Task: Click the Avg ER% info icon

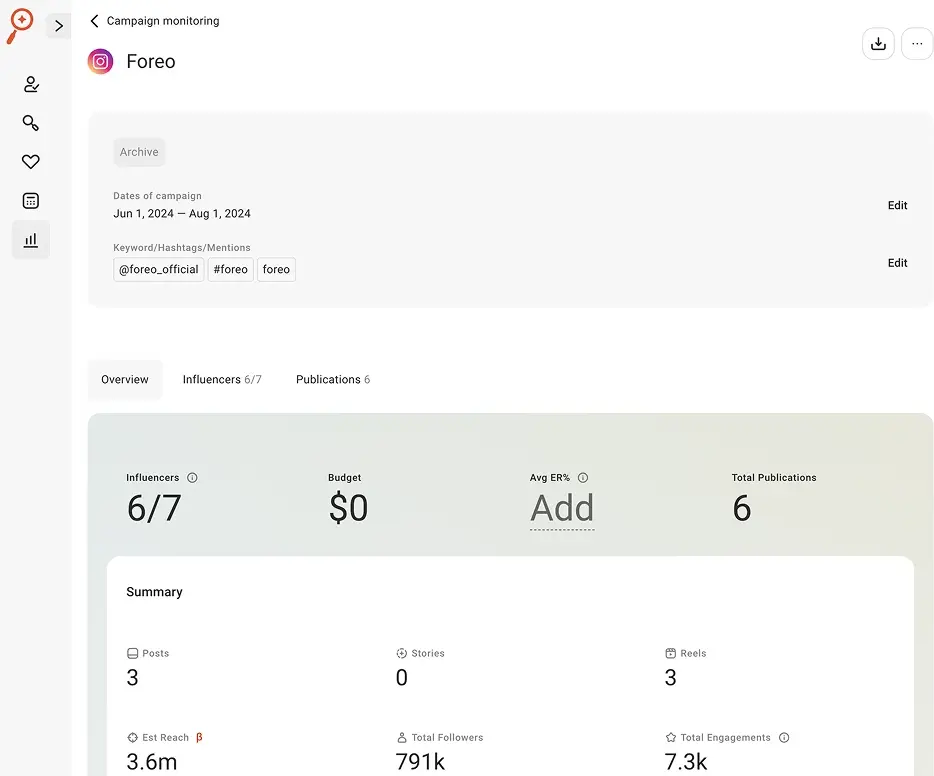Action: click(582, 477)
